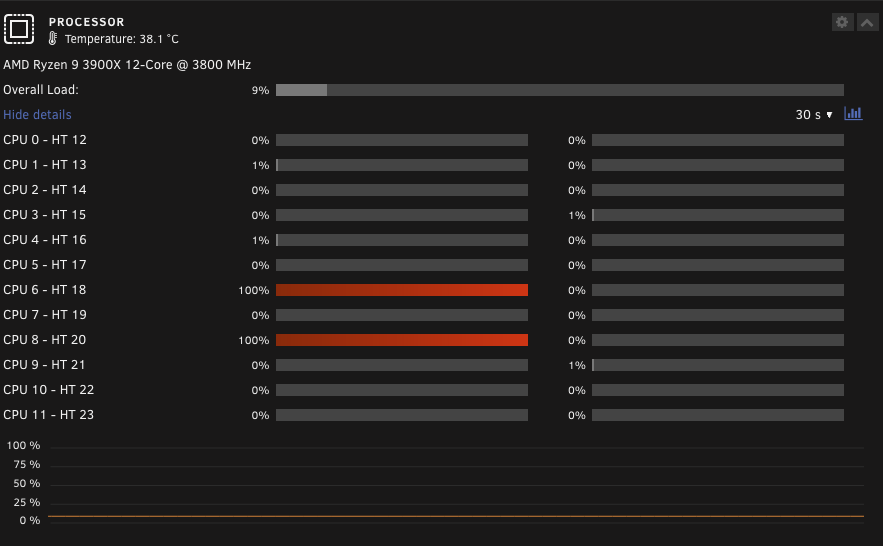This screenshot has height=546, width=883.
Task: Click the CPU 8 red load bar
Action: click(x=402, y=340)
